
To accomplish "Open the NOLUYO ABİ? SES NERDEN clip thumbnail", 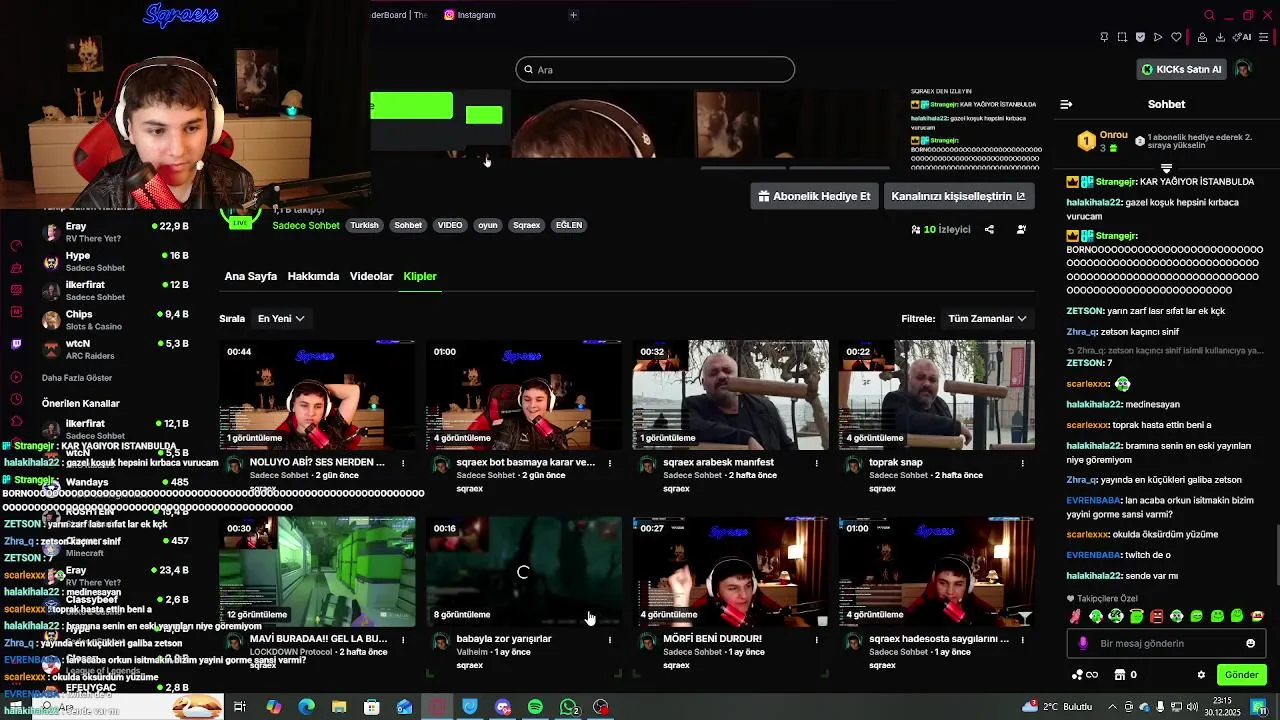I will tap(317, 395).
